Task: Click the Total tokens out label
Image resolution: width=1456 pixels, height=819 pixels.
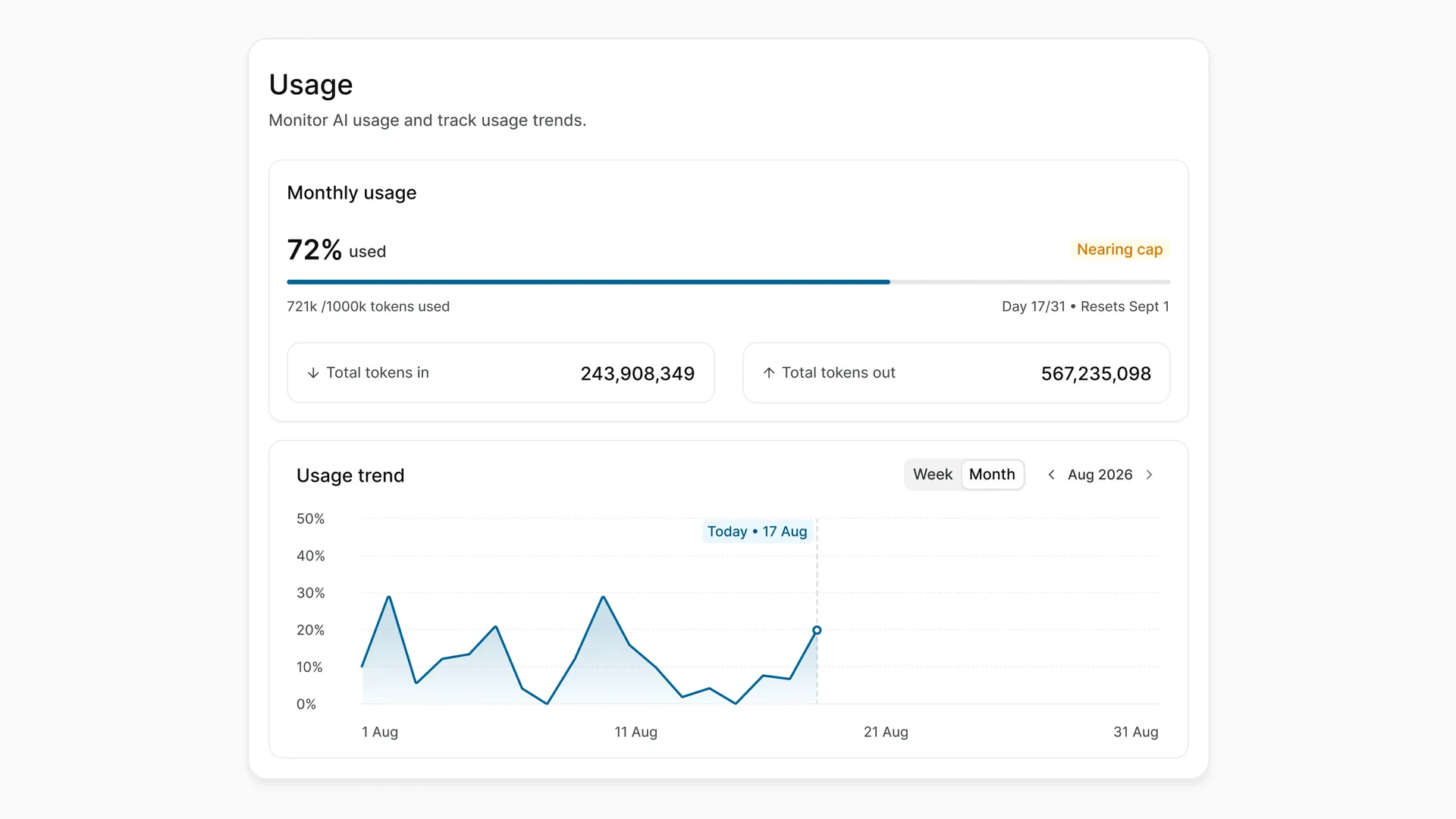Action: pyautogui.click(x=839, y=372)
